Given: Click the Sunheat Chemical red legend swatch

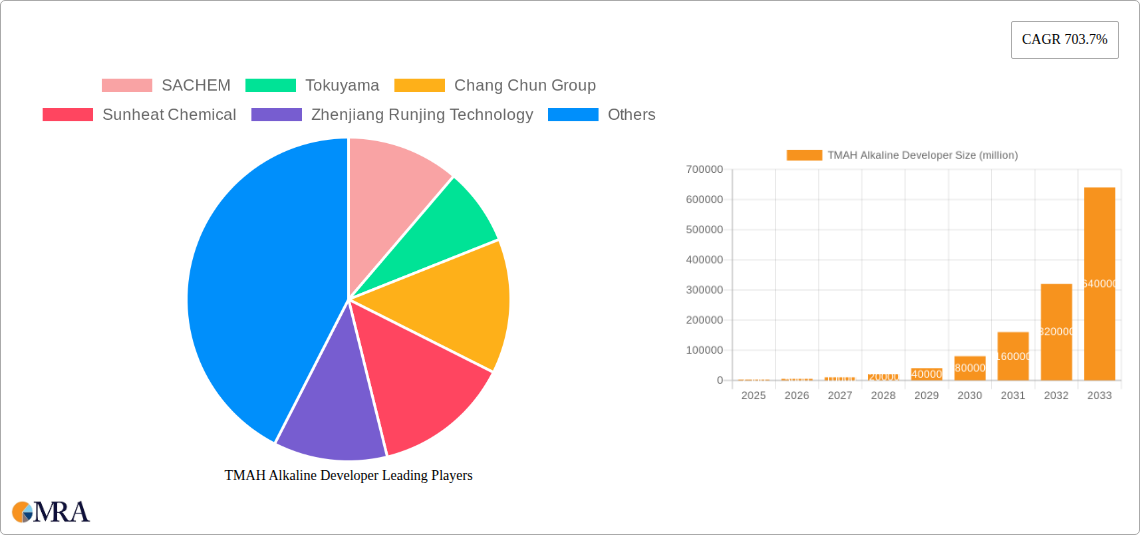Looking at the screenshot, I should pyautogui.click(x=67, y=115).
